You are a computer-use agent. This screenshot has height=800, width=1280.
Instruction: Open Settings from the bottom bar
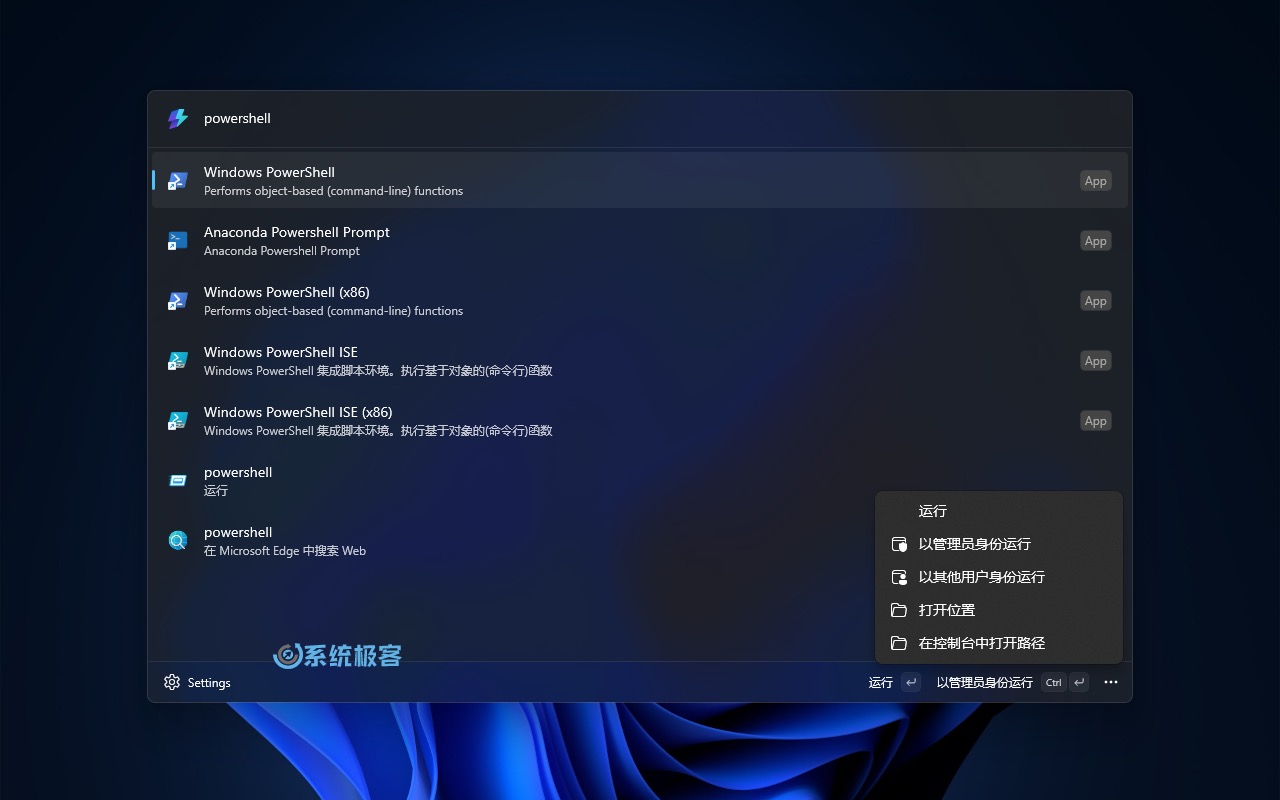tap(197, 683)
